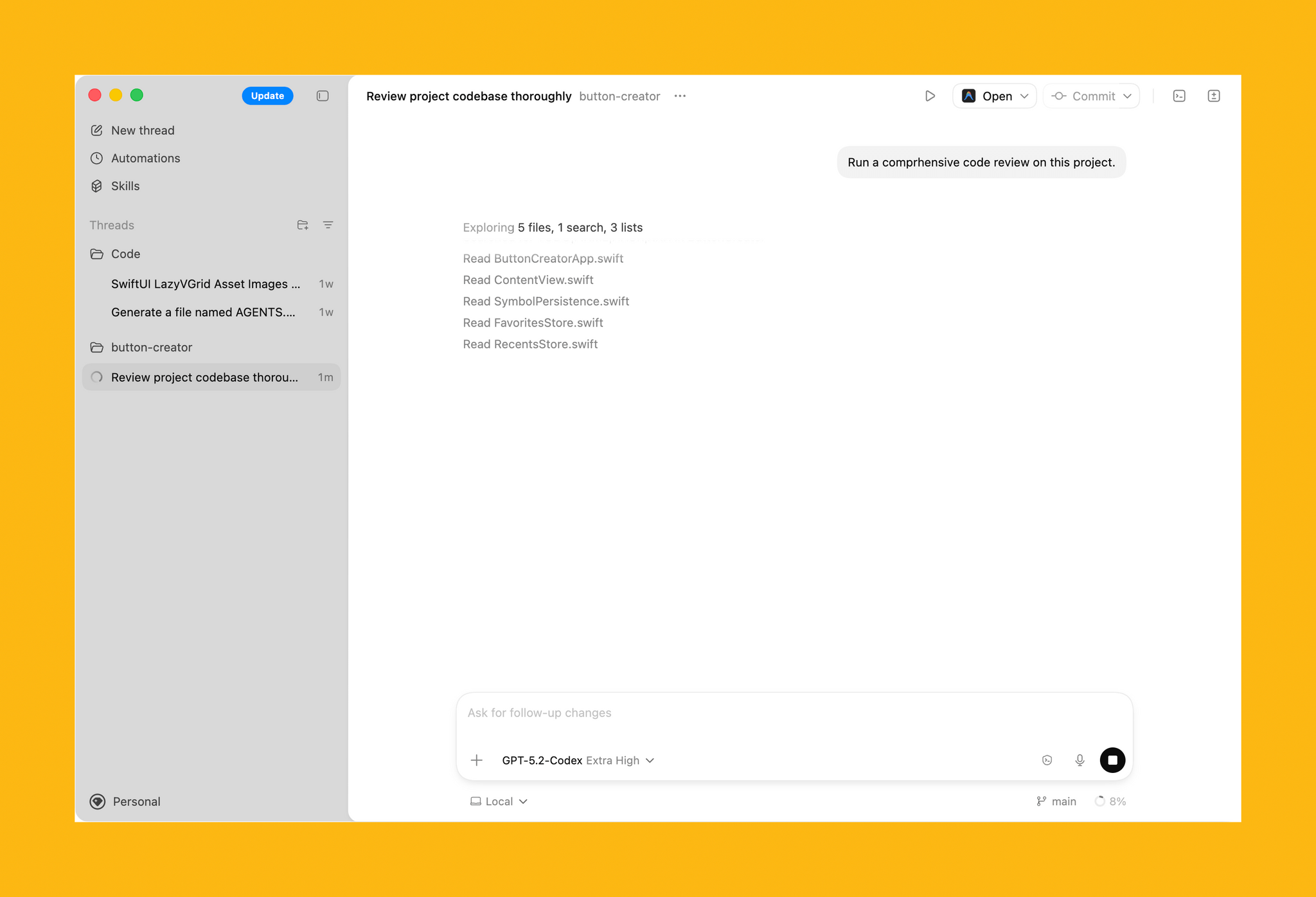
Task: Open the Local environment dropdown
Action: (499, 801)
